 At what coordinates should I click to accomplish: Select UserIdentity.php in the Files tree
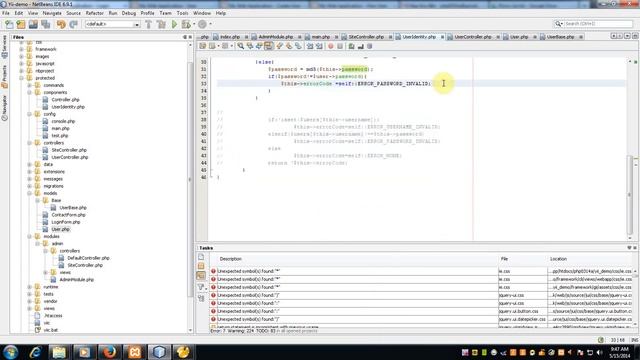coord(68,107)
